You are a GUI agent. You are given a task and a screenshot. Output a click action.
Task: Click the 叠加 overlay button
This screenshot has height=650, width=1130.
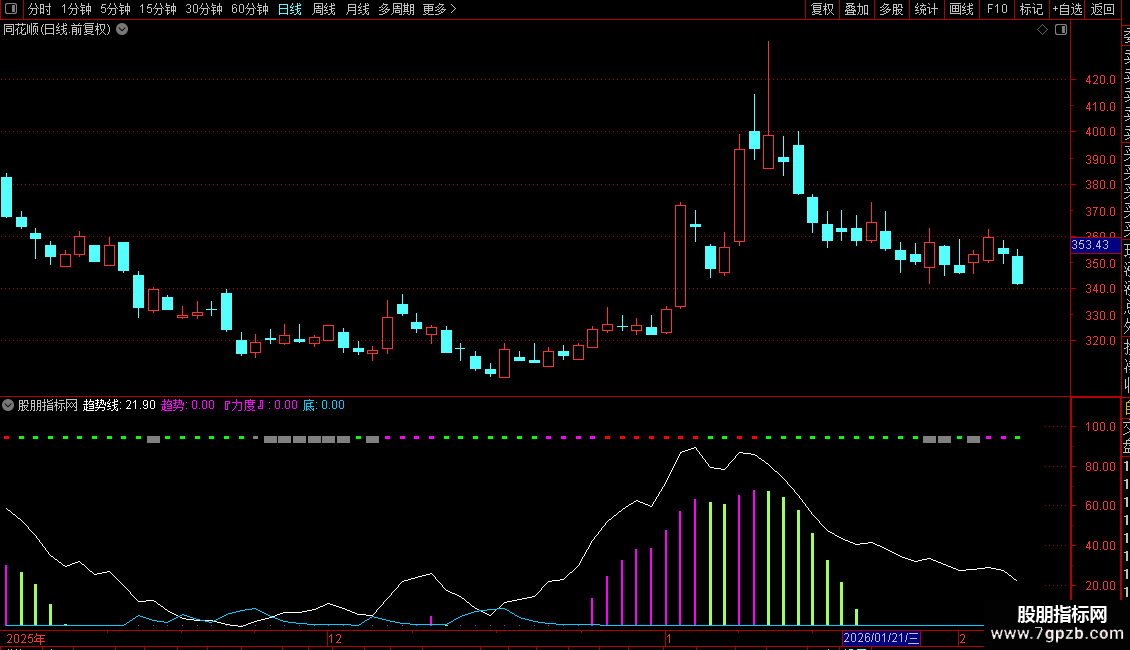click(x=857, y=9)
